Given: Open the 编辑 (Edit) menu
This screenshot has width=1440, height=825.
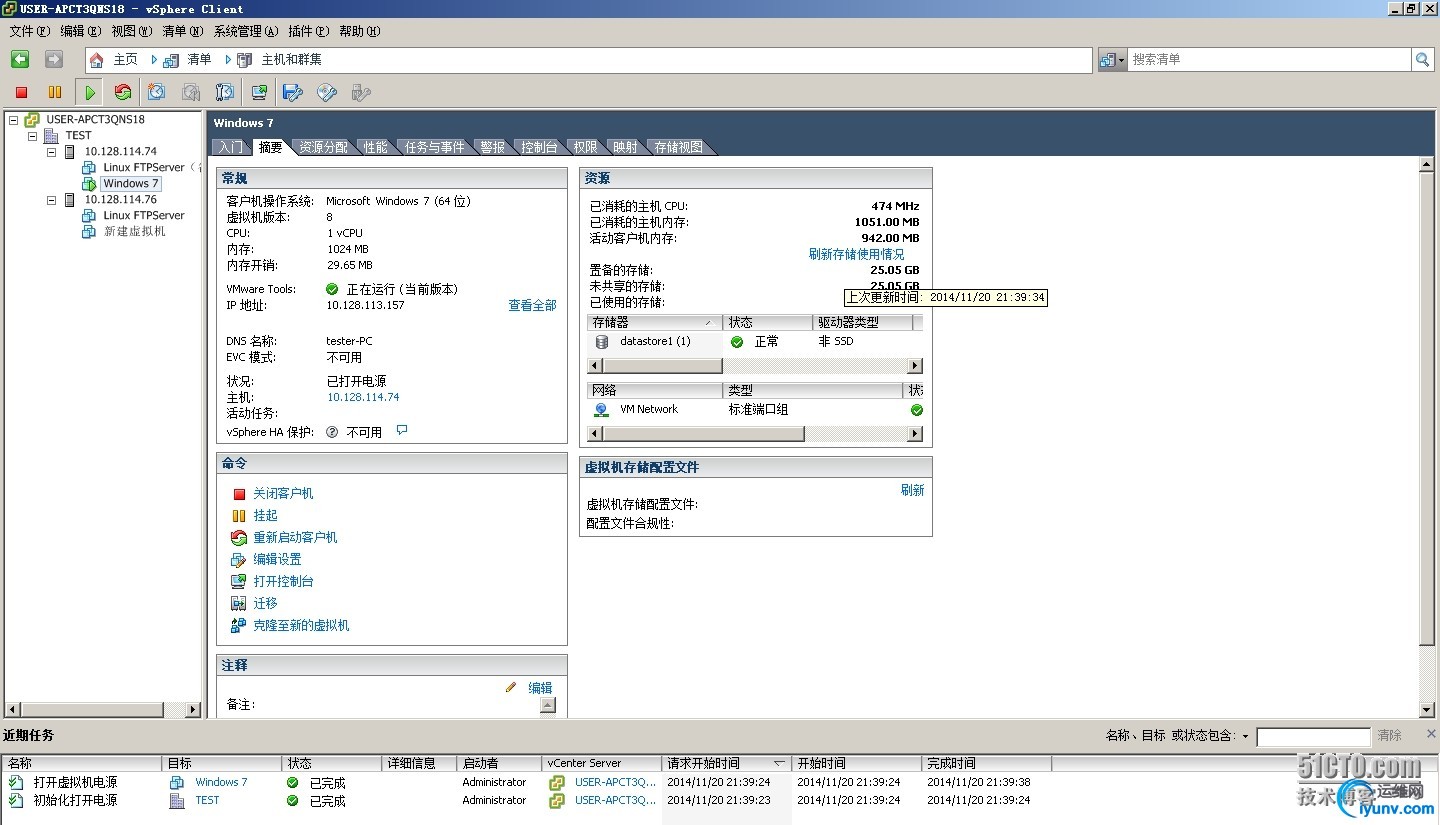Looking at the screenshot, I should coord(81,32).
